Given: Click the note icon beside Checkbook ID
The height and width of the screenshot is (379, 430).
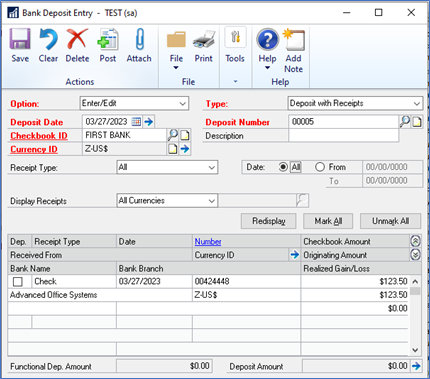Looking at the screenshot, I should click(185, 135).
